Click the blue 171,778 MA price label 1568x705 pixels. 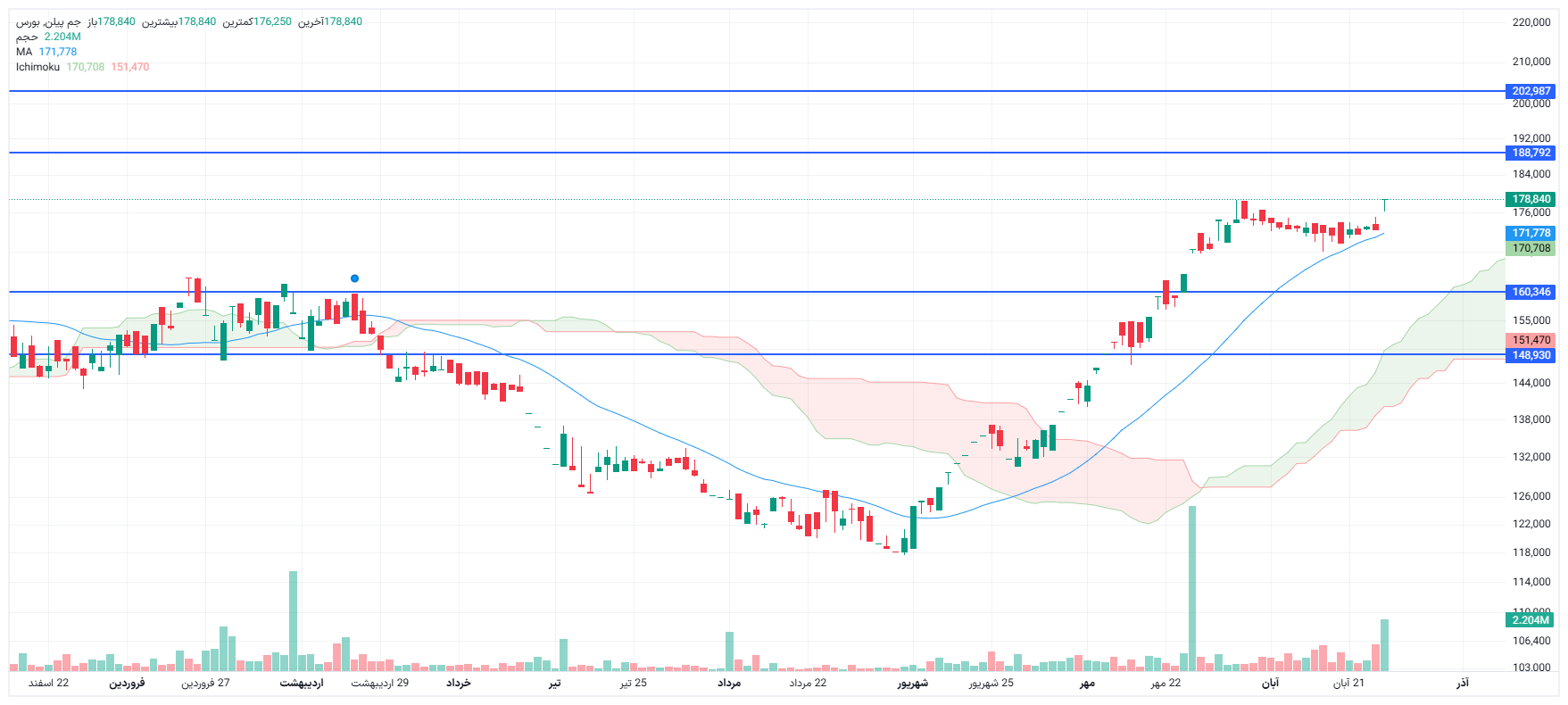[1531, 233]
